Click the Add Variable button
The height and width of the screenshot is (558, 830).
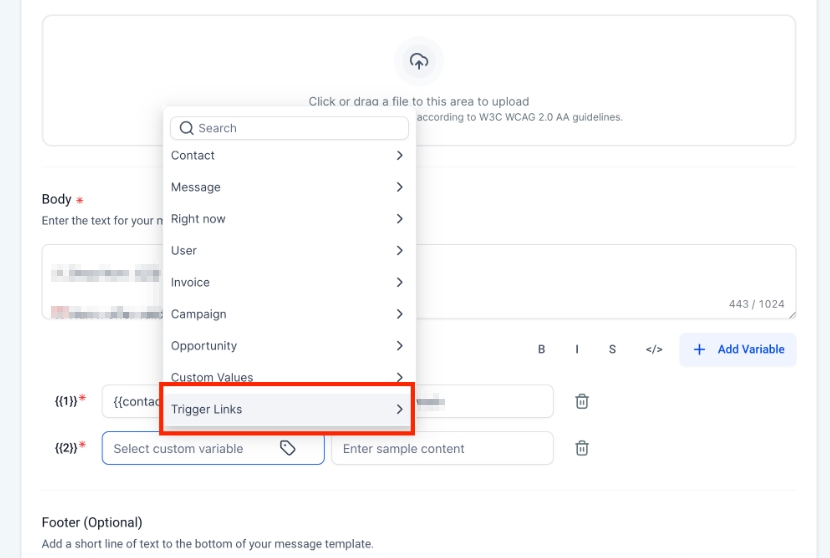pos(738,349)
